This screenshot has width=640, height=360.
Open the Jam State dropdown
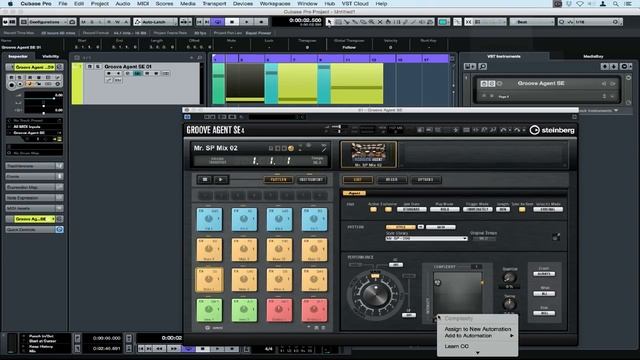411,209
